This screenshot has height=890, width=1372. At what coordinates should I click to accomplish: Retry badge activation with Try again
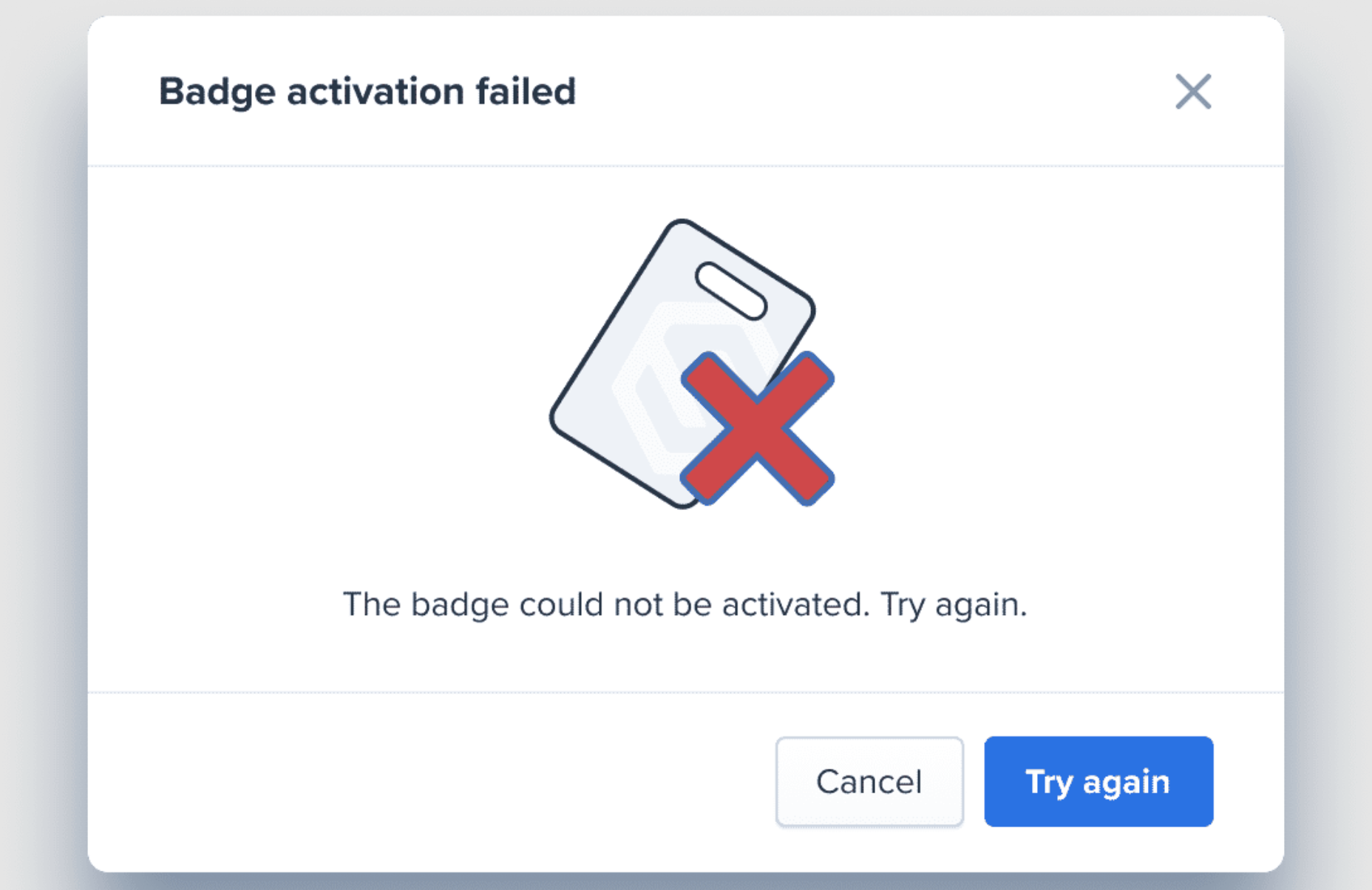pos(1098,781)
